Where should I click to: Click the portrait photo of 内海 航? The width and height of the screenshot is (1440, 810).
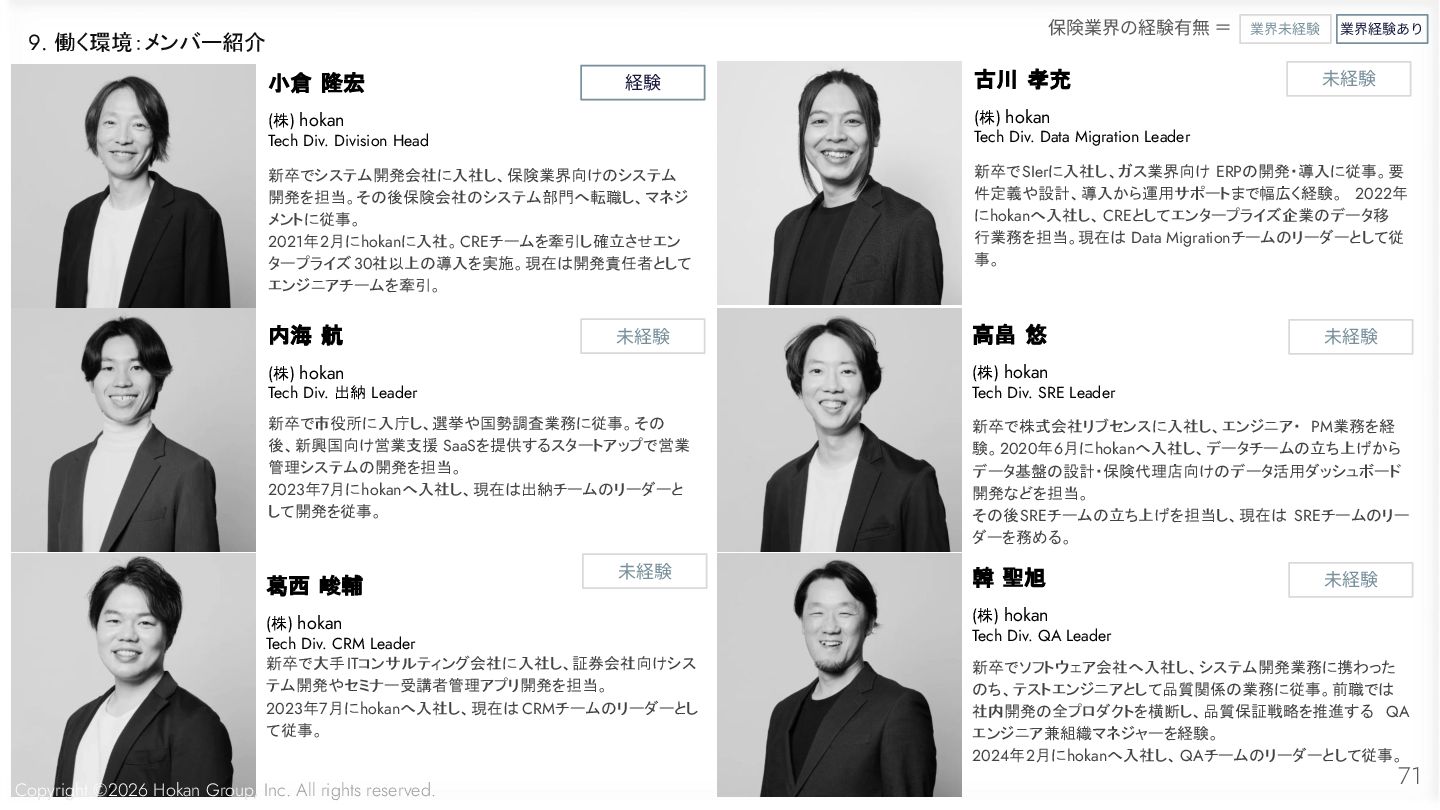[134, 430]
